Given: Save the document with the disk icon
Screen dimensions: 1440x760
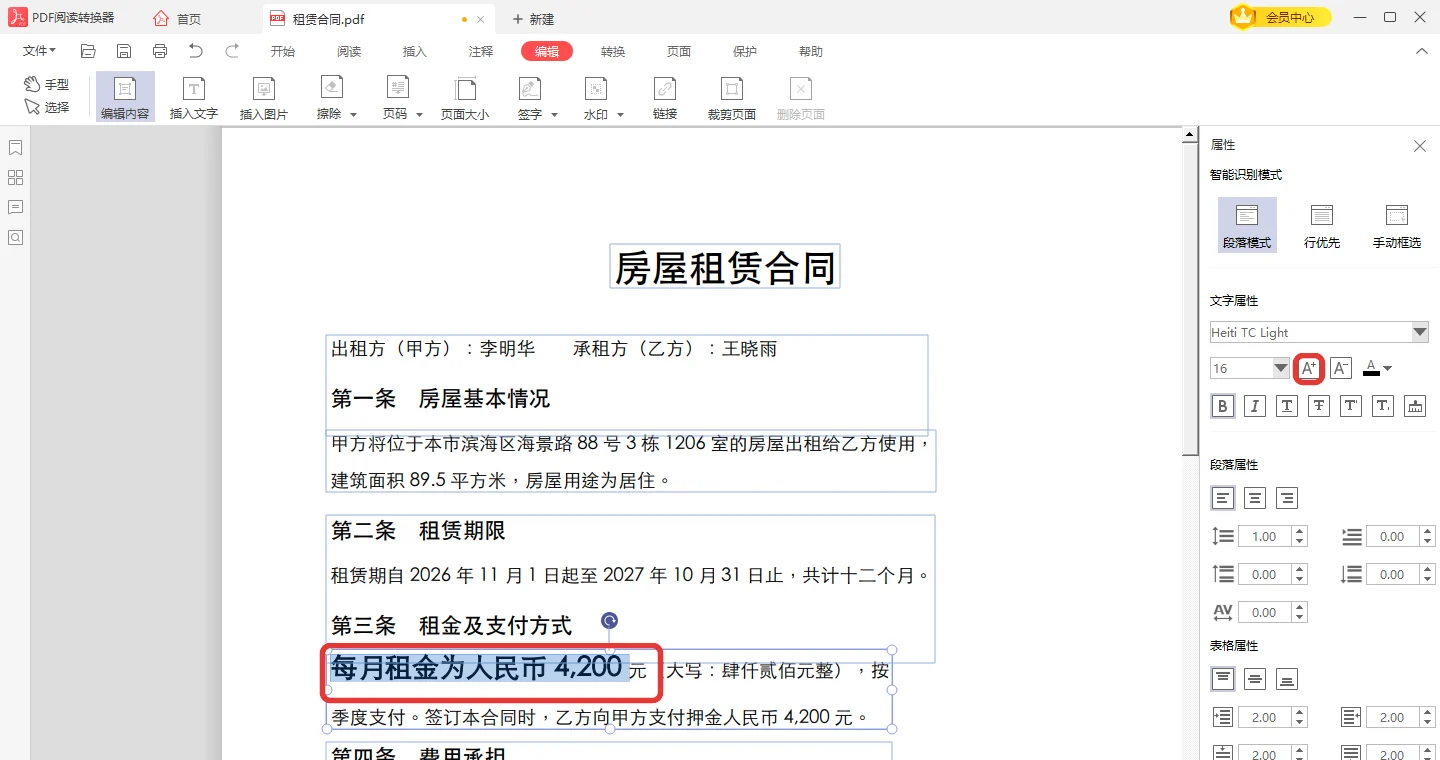Looking at the screenshot, I should point(124,51).
